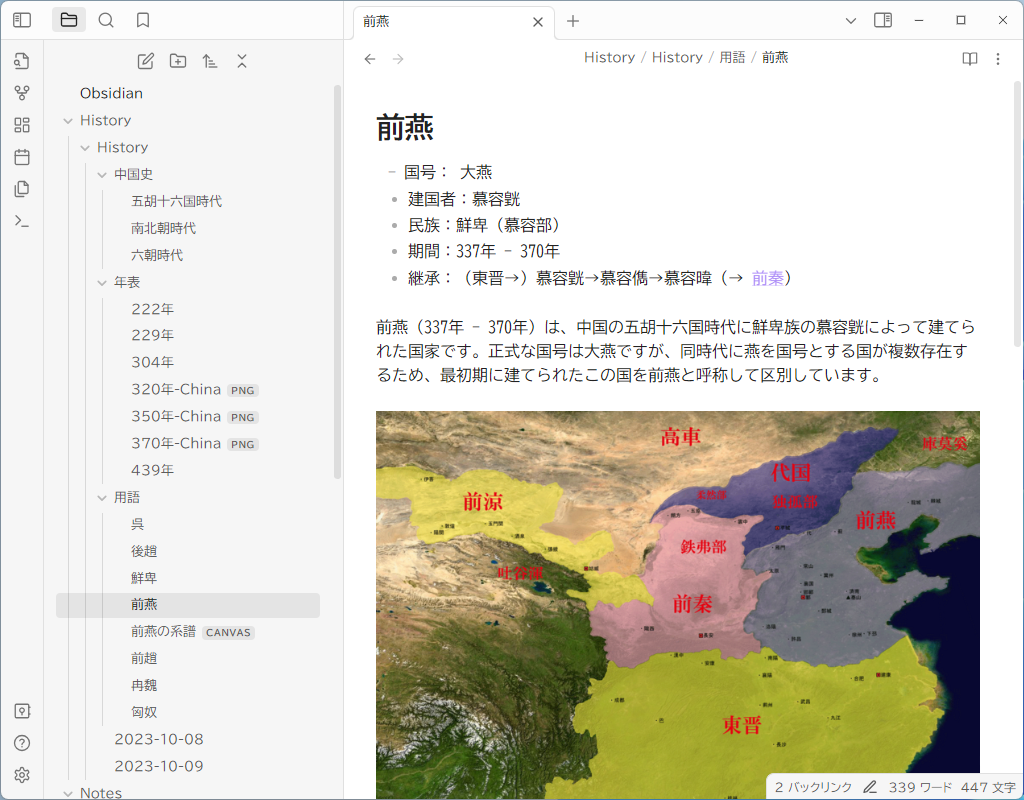Open command palette icon
The height and width of the screenshot is (800, 1024).
click(x=22, y=221)
